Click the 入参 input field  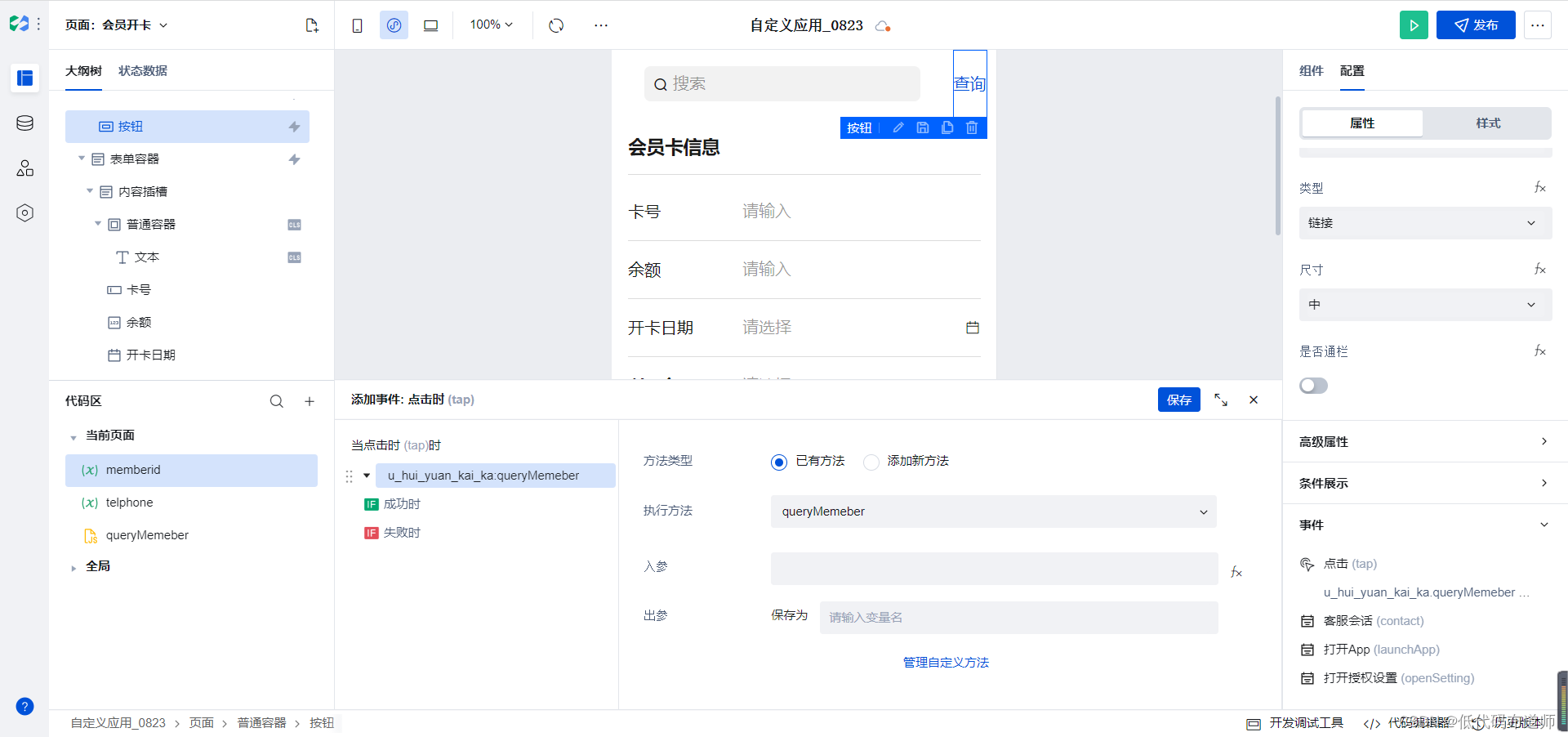click(995, 569)
